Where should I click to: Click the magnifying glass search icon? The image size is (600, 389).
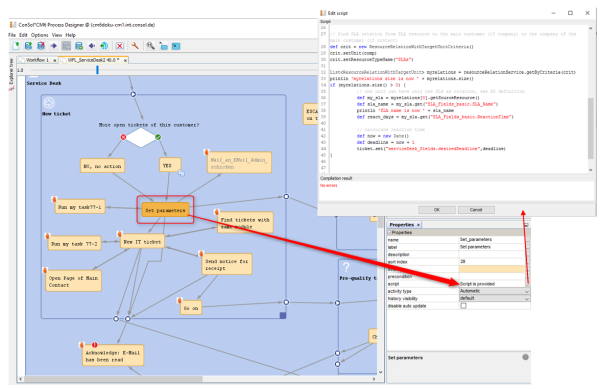click(x=150, y=46)
